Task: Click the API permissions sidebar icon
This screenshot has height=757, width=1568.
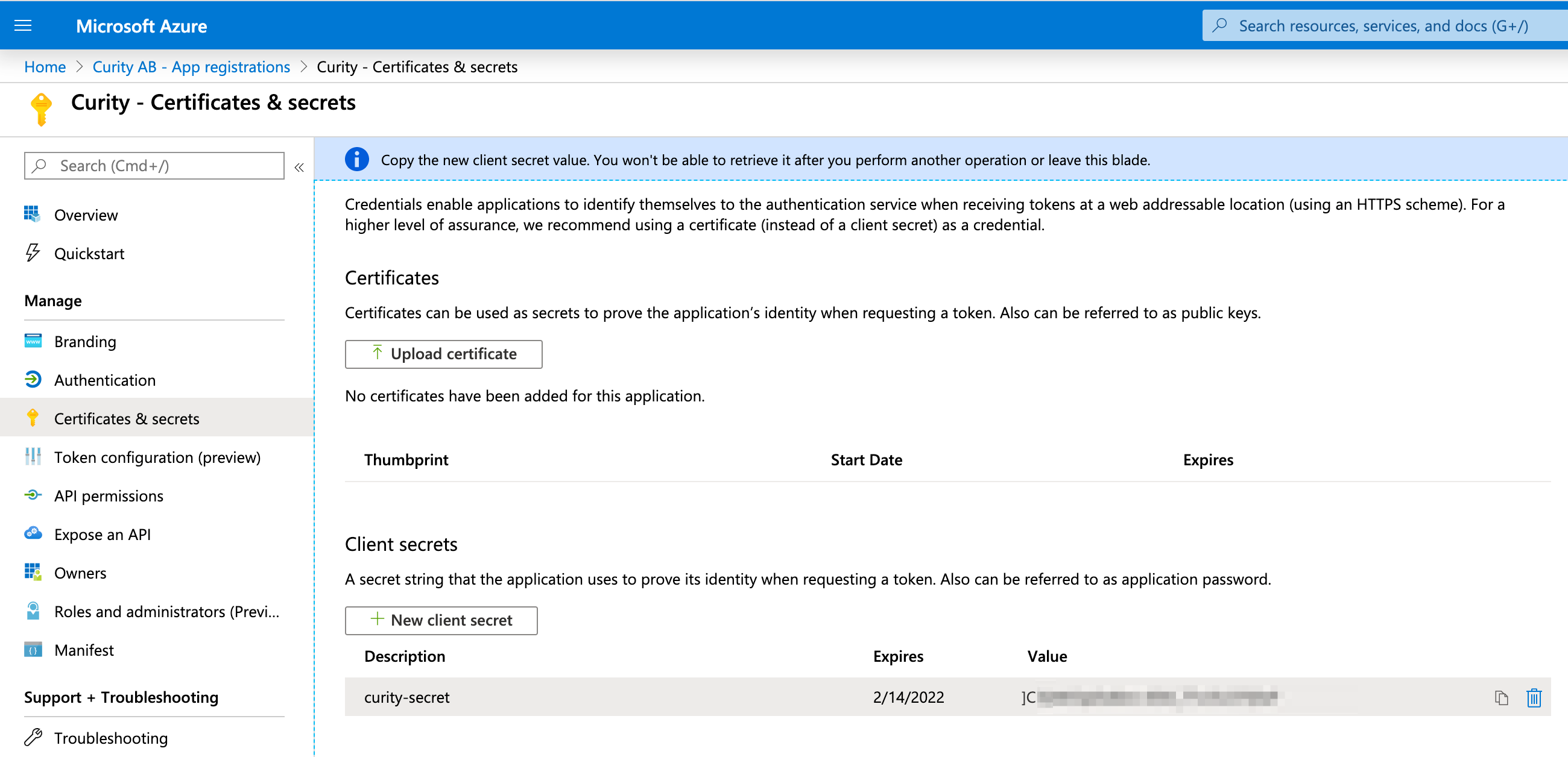Action: (31, 495)
